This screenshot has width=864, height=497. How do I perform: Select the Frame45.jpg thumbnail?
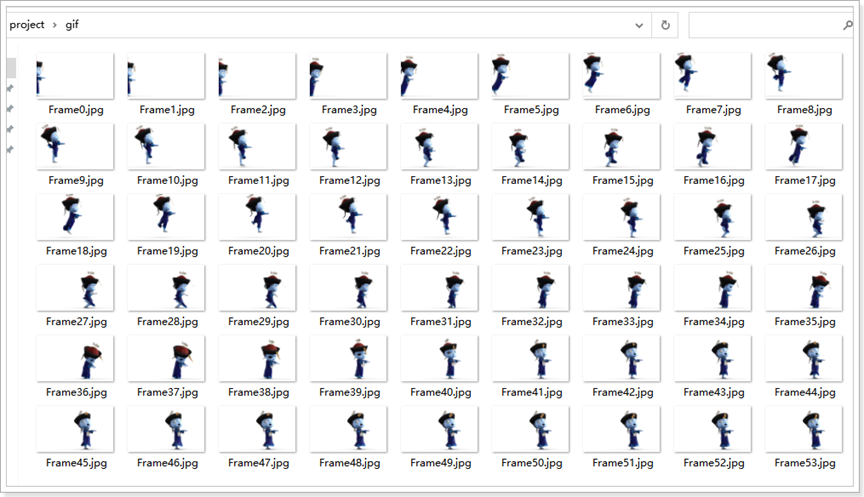pos(75,429)
